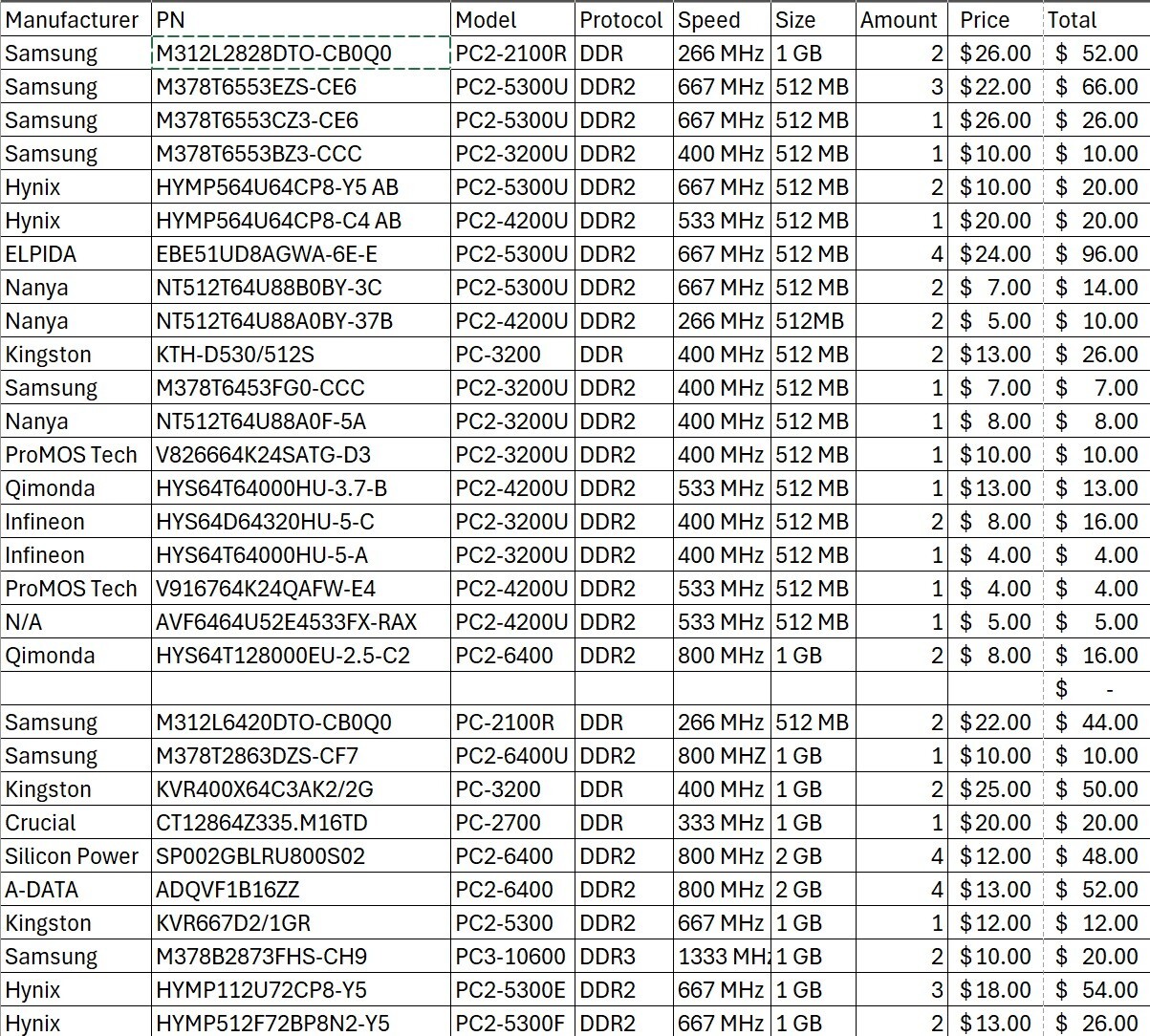The image size is (1150, 1036).
Task: Click the $ 54.00 total cell
Action: tap(1096, 990)
